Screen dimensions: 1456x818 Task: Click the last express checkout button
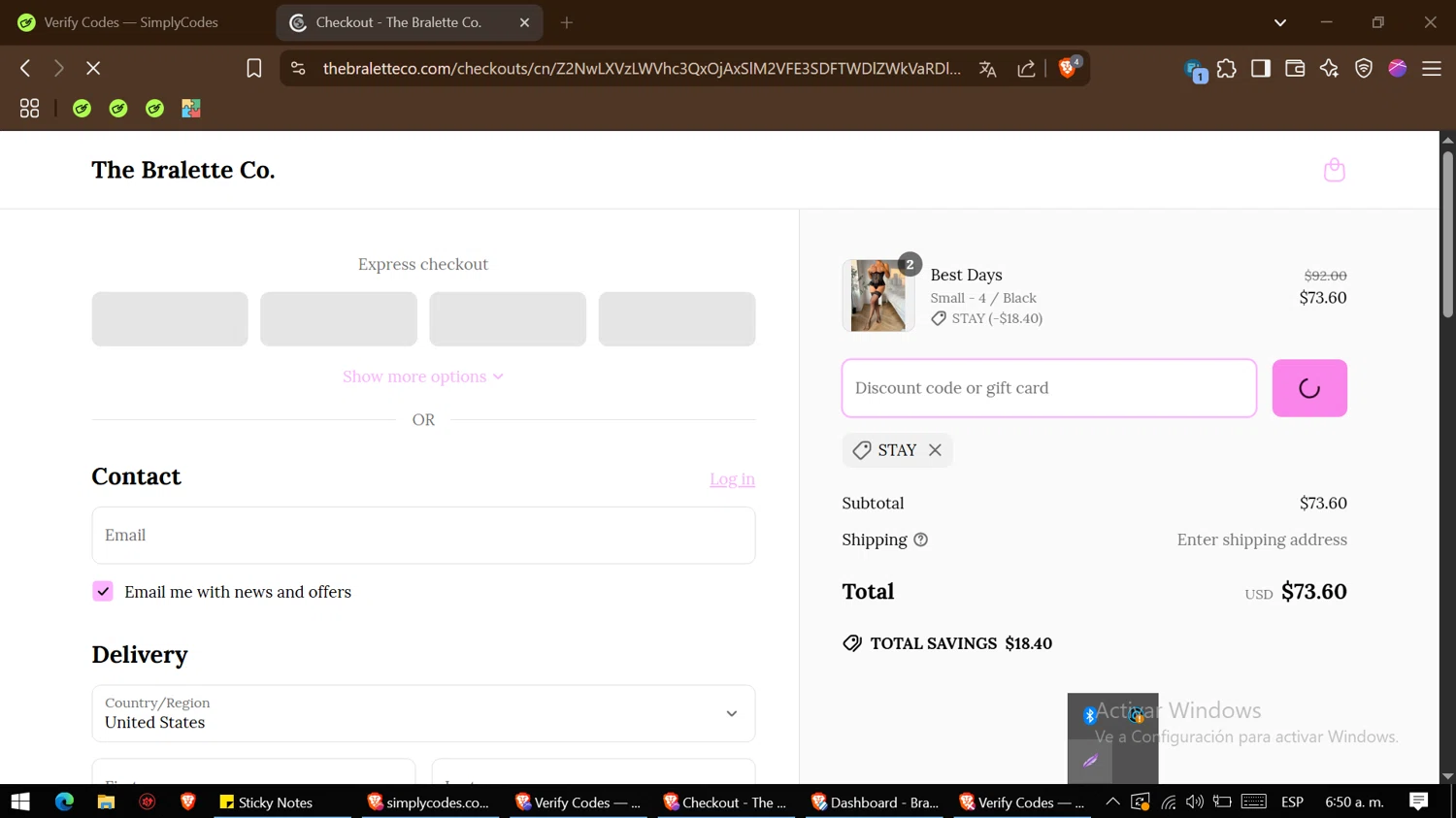coord(677,319)
